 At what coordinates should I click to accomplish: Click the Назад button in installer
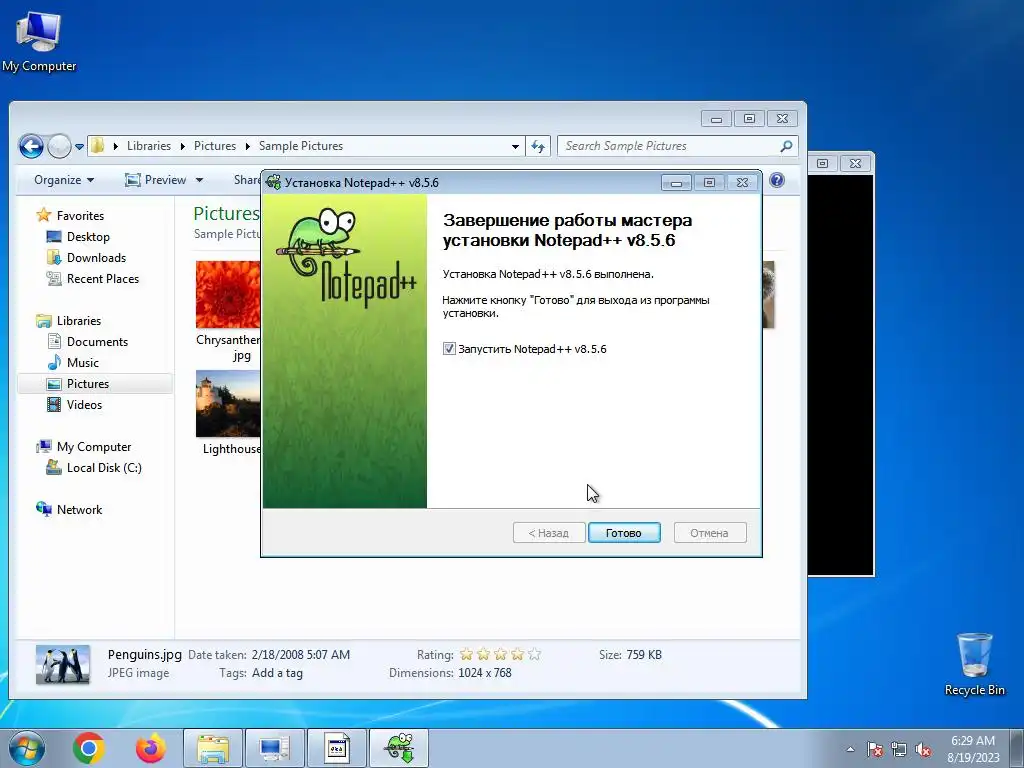(x=549, y=533)
